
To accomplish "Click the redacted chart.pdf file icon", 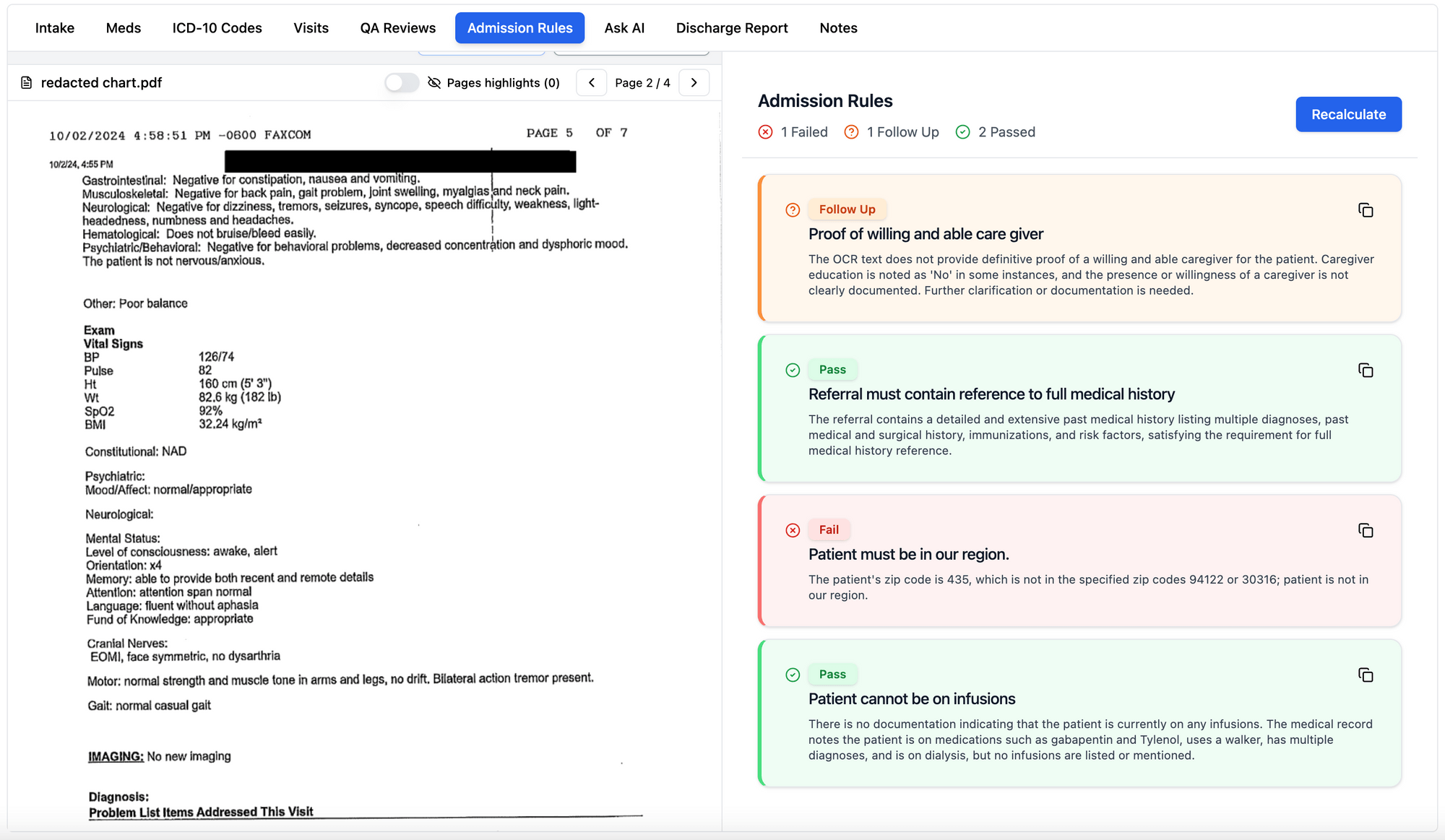I will [27, 83].
